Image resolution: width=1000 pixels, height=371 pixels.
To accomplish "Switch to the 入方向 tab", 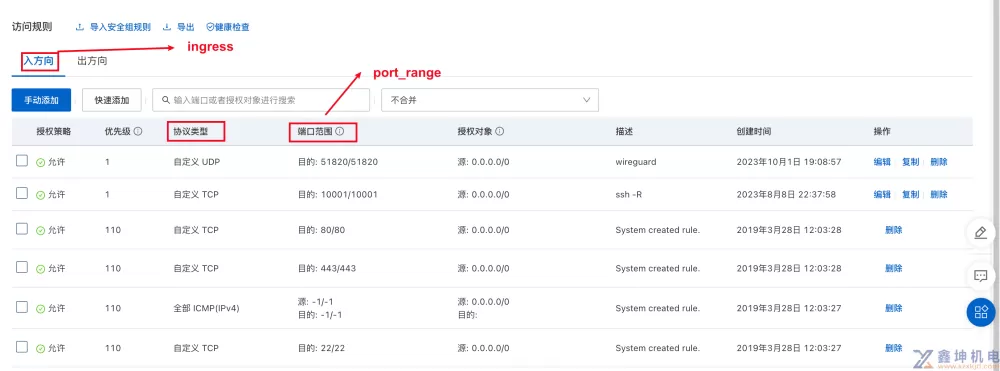I will point(38,62).
